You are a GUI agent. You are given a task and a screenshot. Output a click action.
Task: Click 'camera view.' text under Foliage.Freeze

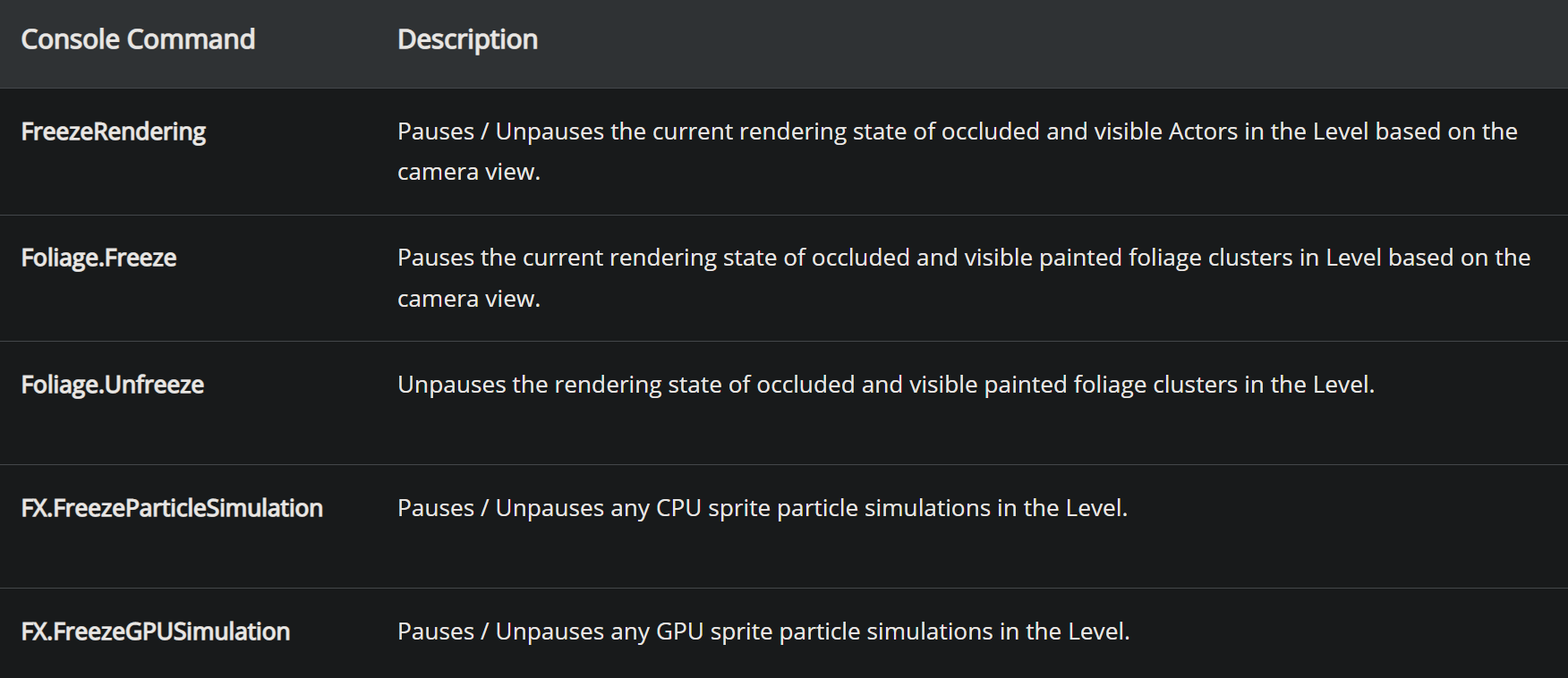(x=469, y=299)
